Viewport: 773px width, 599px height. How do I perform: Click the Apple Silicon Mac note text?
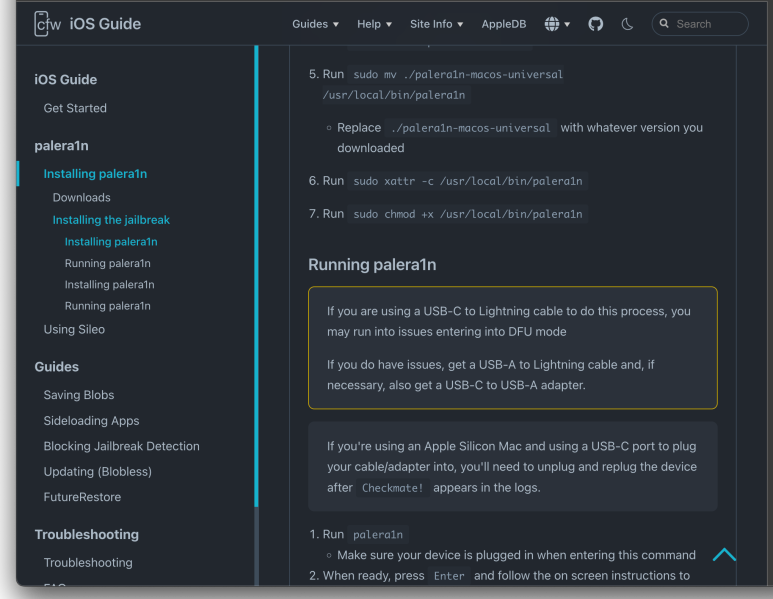[x=512, y=467]
